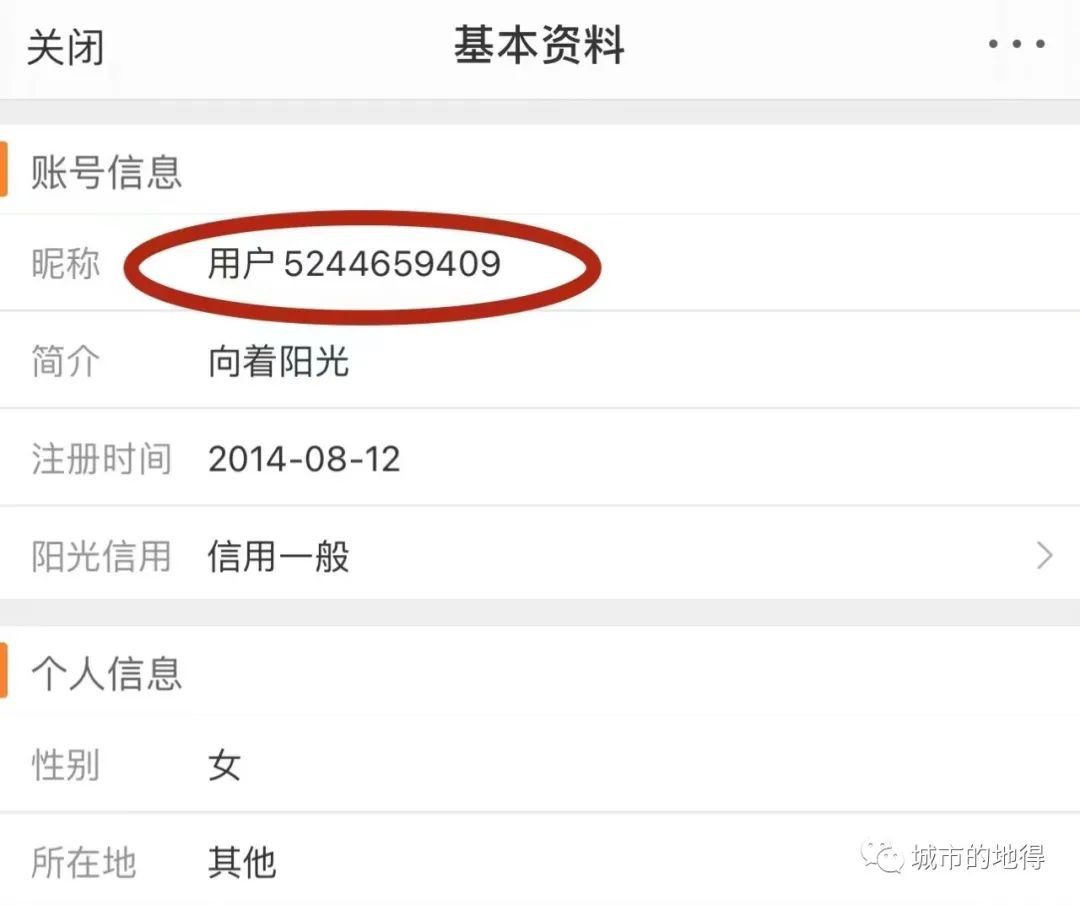
Task: Open 阳光信用 credit details
Action: 540,555
